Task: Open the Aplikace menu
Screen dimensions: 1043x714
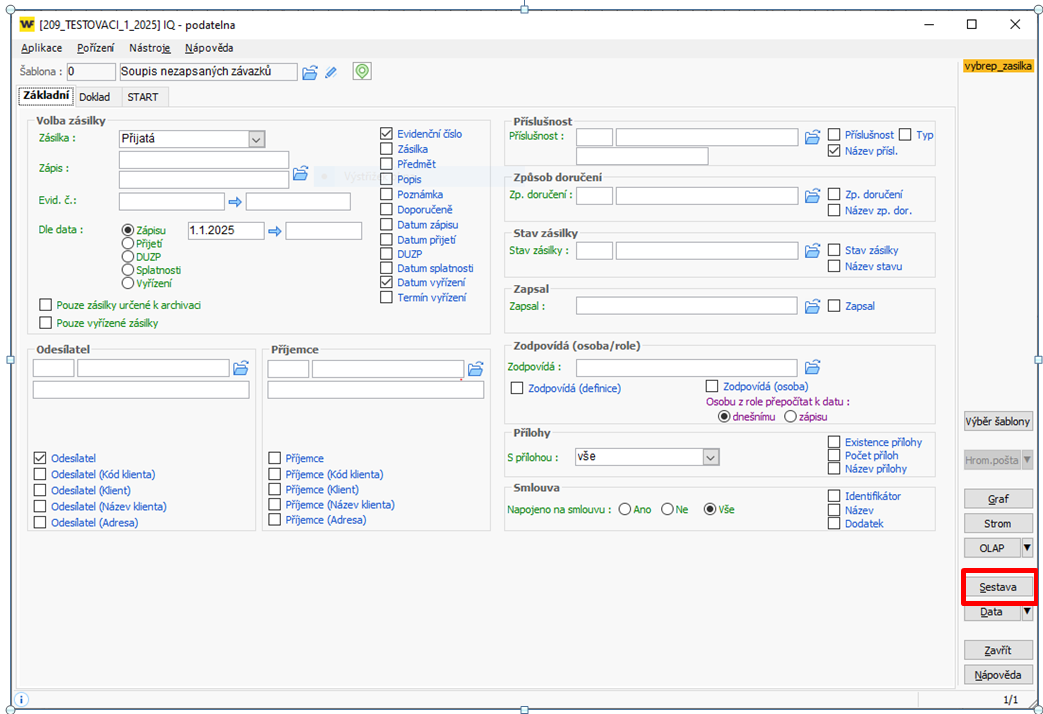Action: tap(41, 48)
